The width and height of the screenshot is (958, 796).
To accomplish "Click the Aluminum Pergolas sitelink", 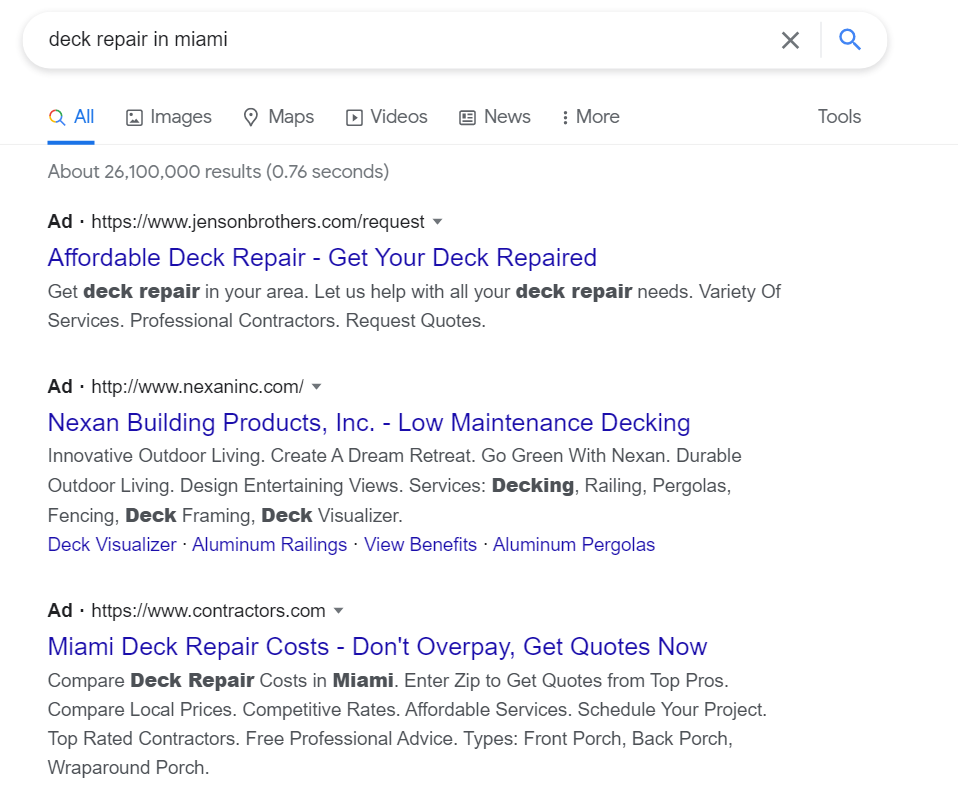I will tap(574, 544).
